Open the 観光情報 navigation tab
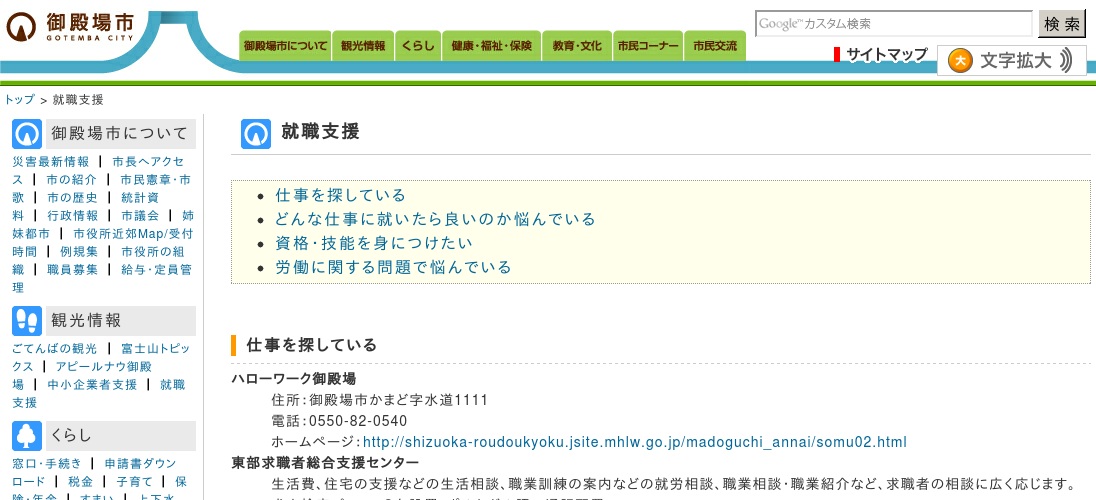 click(362, 46)
